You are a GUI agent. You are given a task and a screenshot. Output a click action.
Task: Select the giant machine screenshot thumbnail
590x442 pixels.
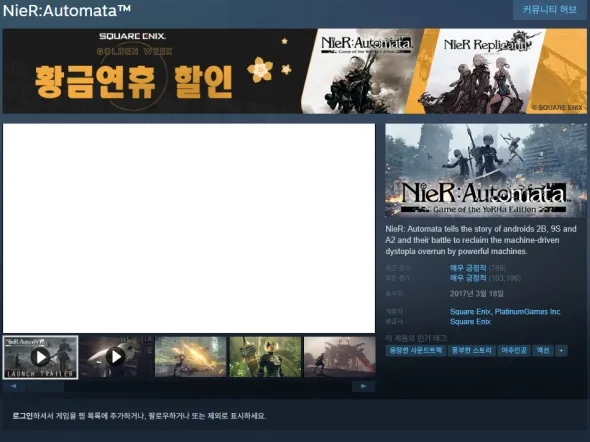(339, 357)
